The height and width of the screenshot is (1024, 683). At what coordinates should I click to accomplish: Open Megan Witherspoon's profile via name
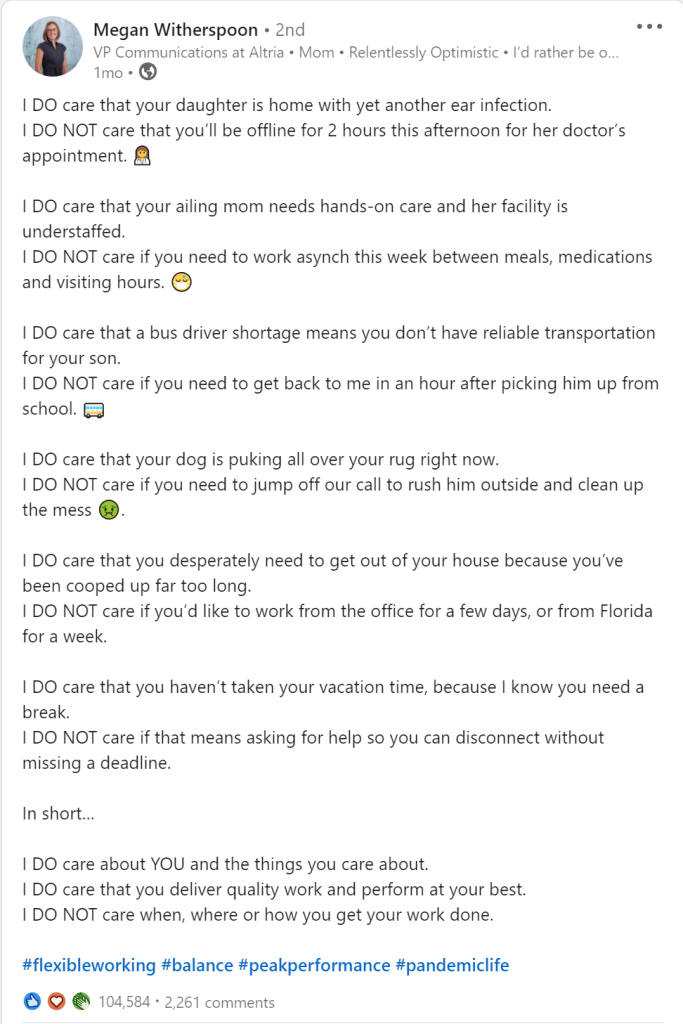click(x=176, y=30)
